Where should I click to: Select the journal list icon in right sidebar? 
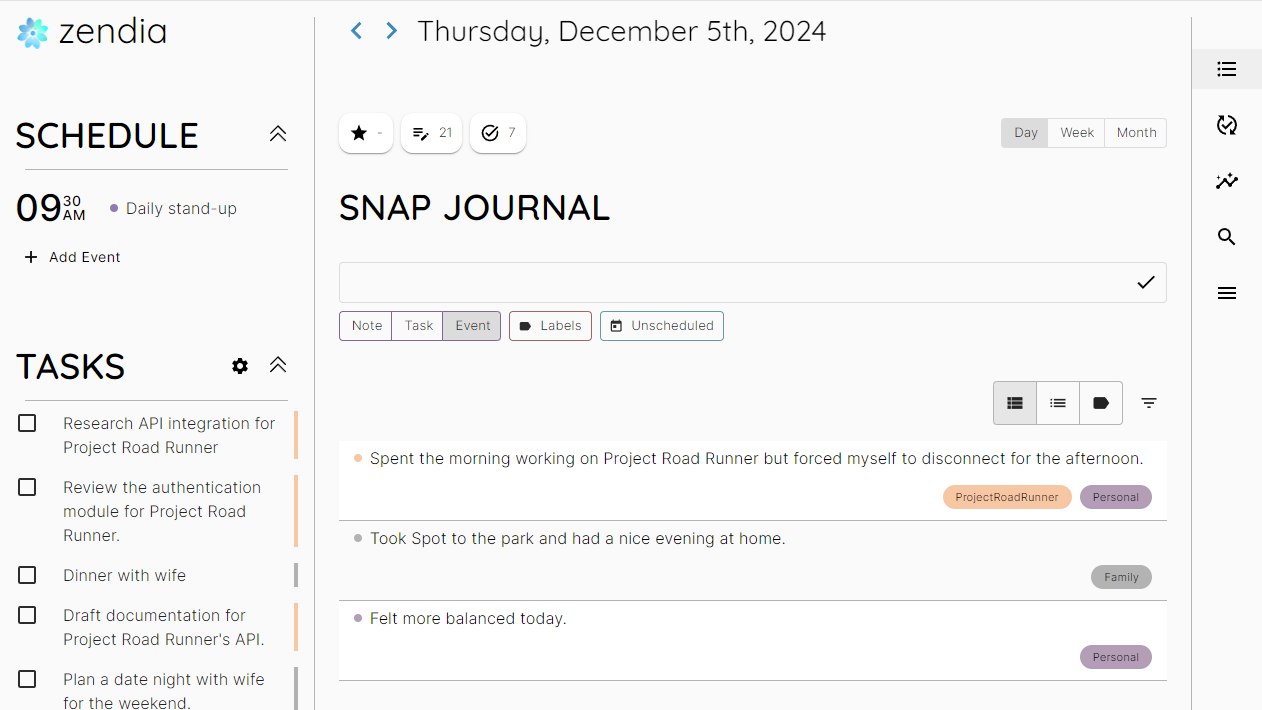(1227, 69)
